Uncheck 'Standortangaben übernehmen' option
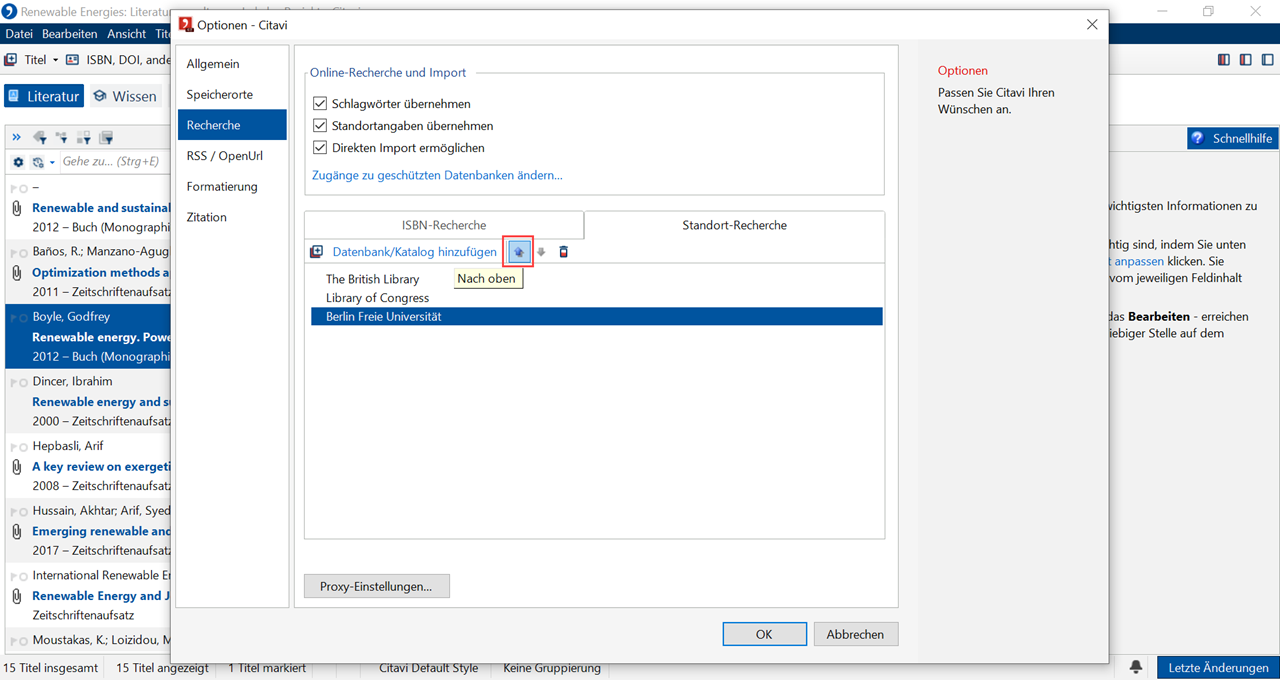 (x=320, y=126)
